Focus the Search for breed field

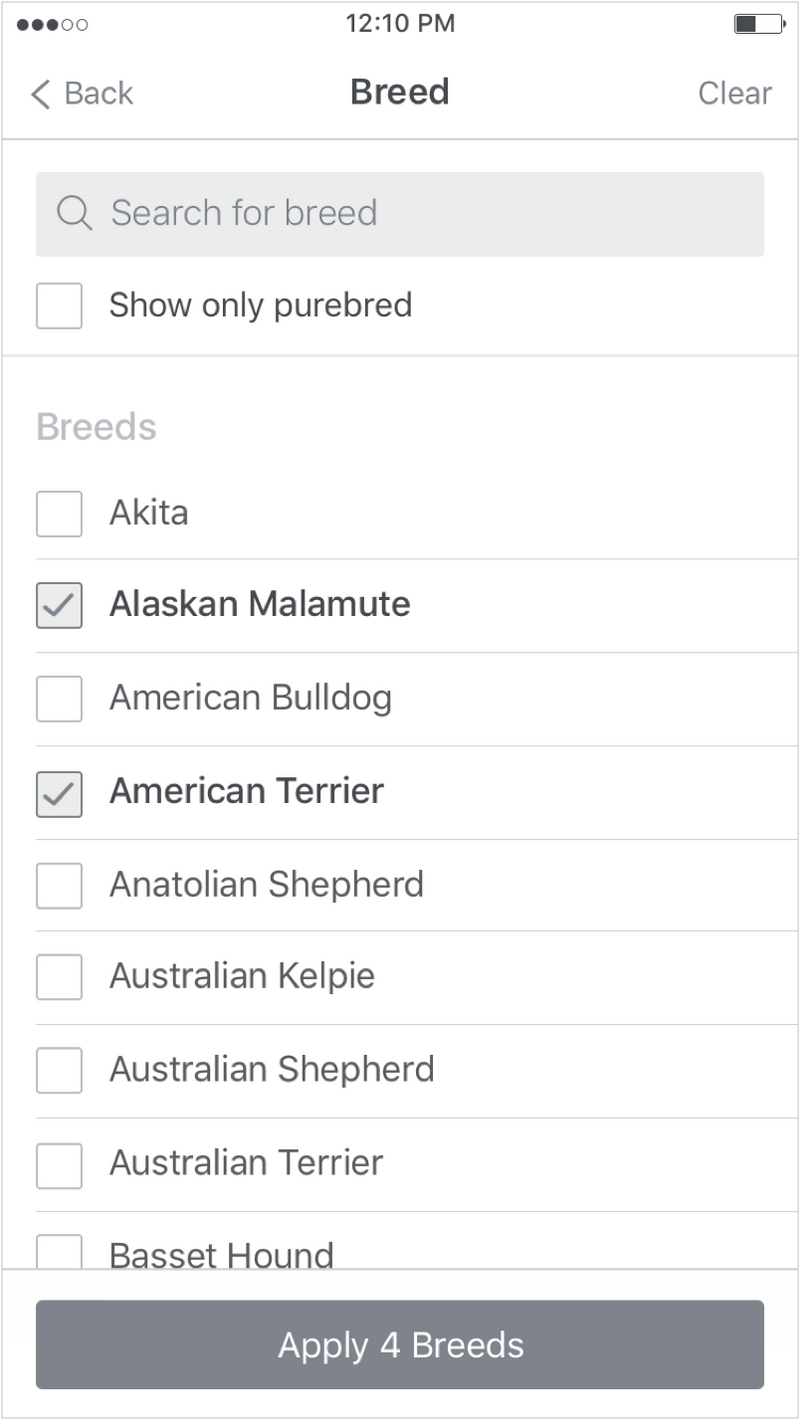coord(420,213)
